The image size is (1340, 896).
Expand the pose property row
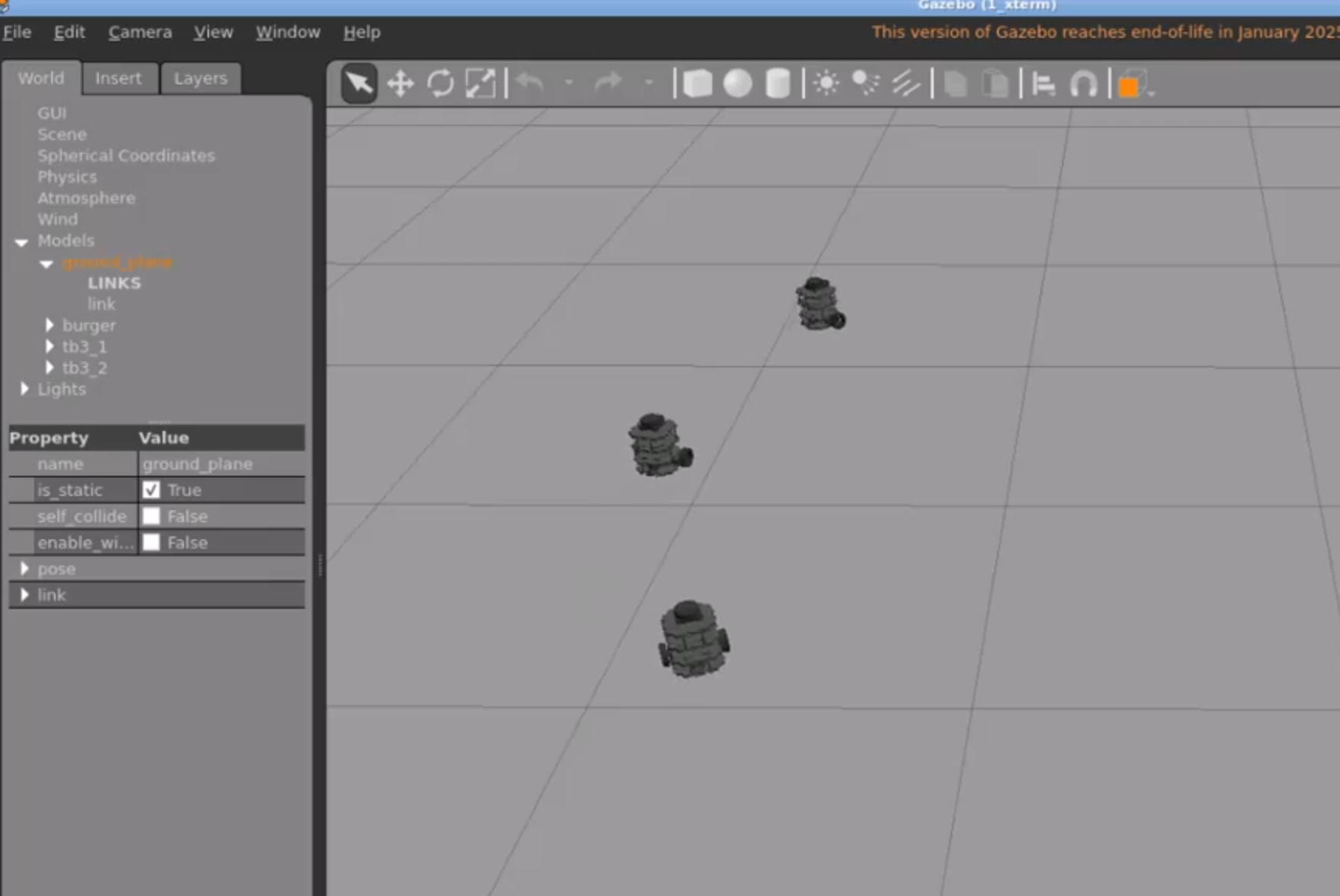pos(25,569)
